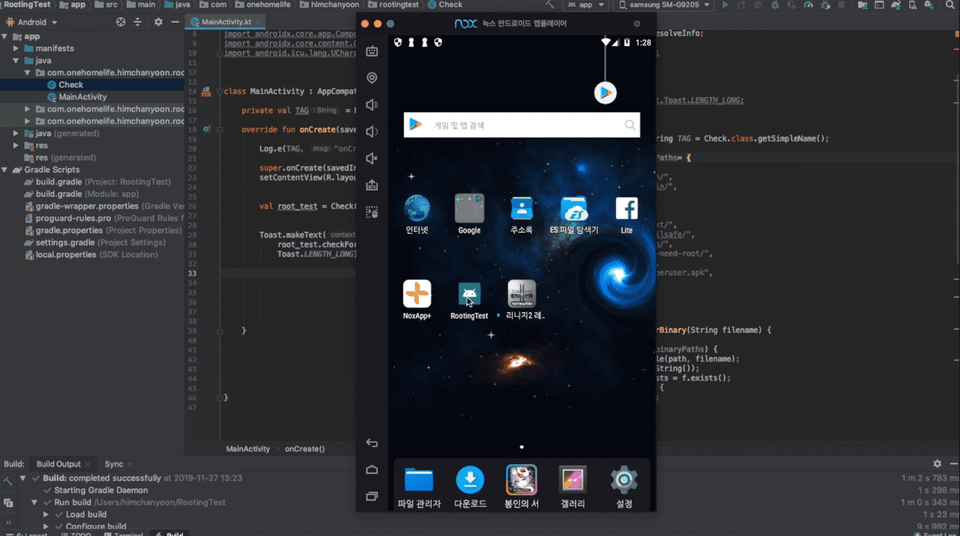This screenshot has width=960, height=536.
Task: Click Collapse All icon in Project panel
Action: (x=138, y=22)
